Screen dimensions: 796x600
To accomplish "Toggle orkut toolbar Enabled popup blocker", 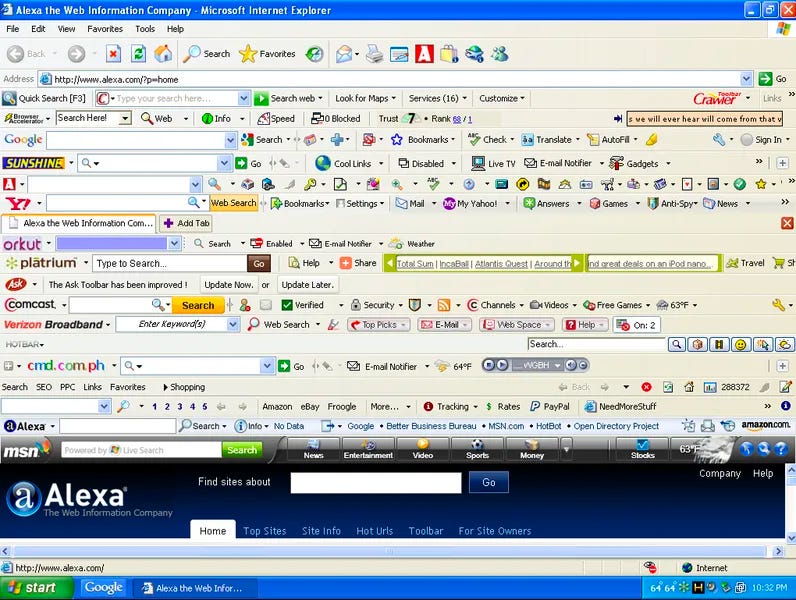I will point(272,244).
